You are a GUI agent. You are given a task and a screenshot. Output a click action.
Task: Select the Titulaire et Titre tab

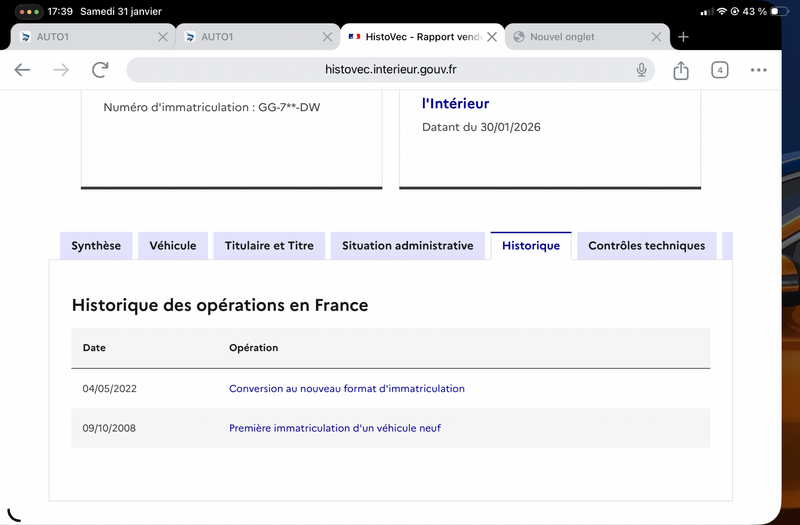coord(269,246)
